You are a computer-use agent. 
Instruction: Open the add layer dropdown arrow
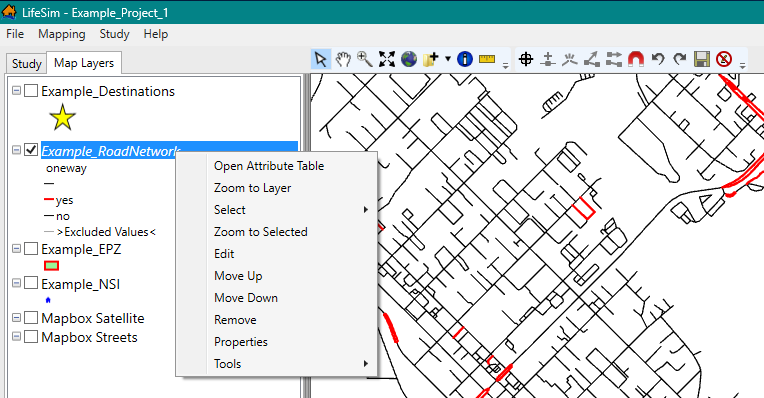tap(447, 59)
